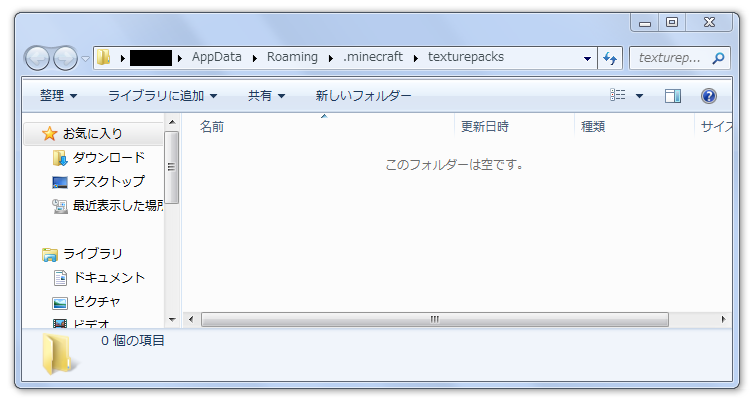Click the デスクトップ monitor icon
The height and width of the screenshot is (401, 753).
tap(60, 182)
